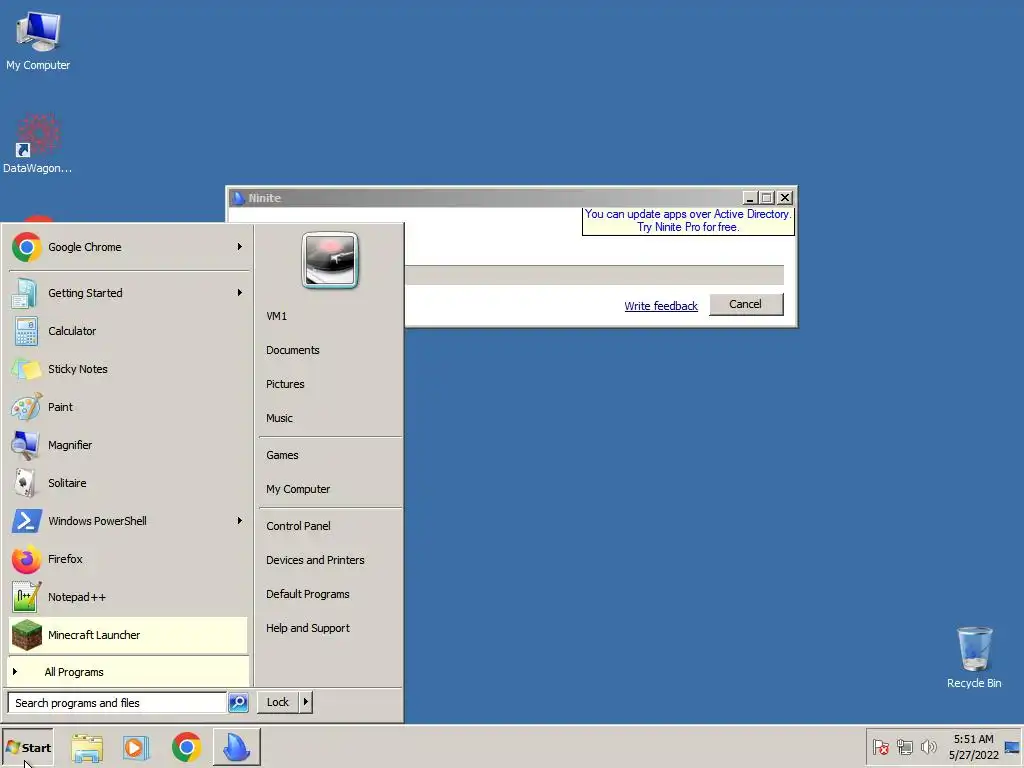
Task: Click the Try Ninite Pro for free notice
Action: click(x=688, y=221)
